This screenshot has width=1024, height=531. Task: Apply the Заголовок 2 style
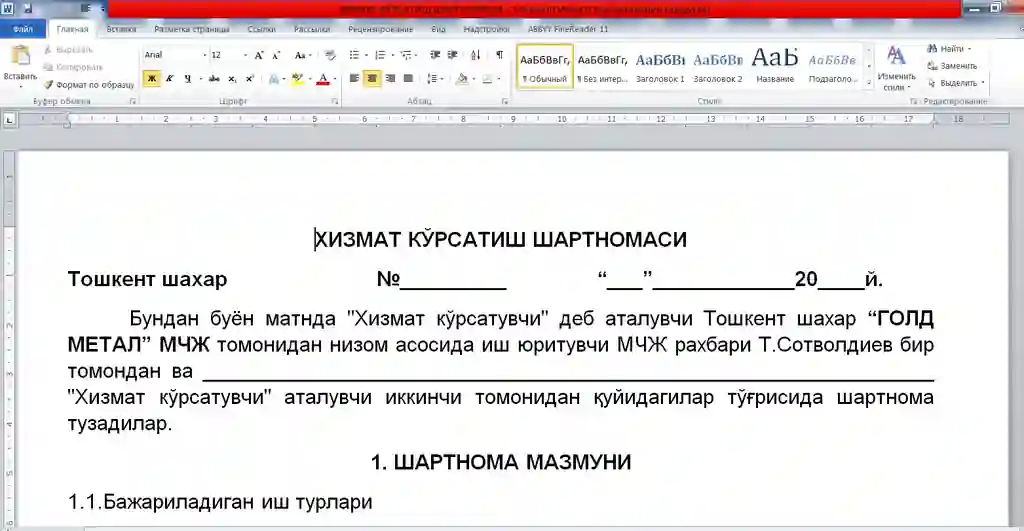coord(717,67)
